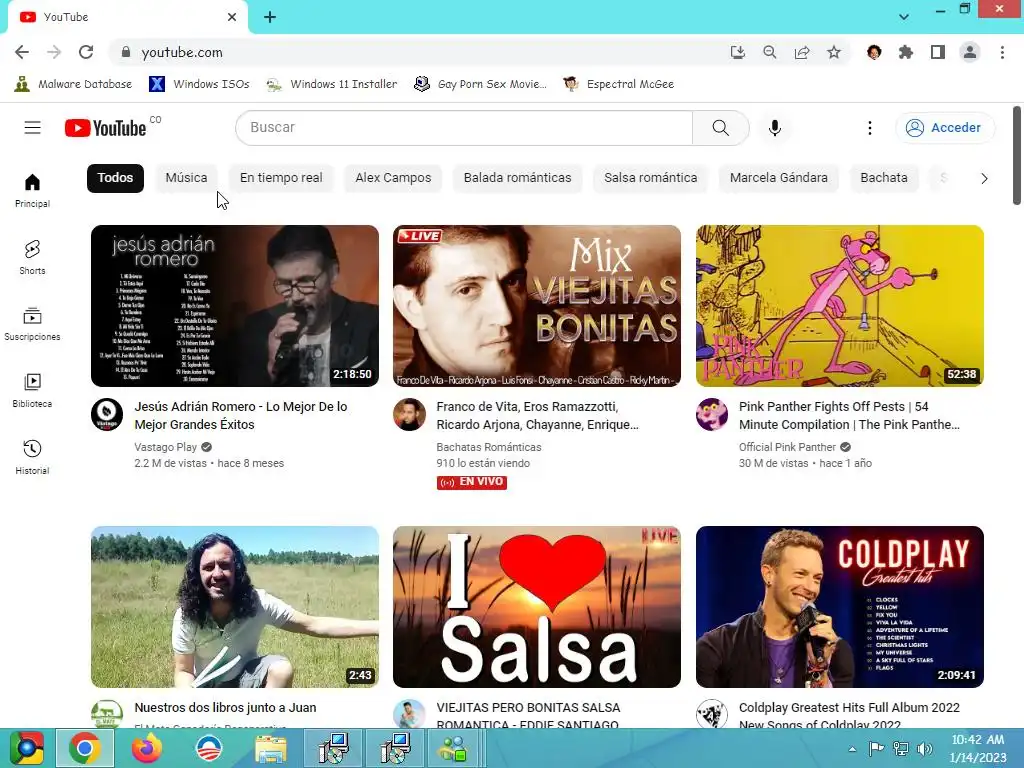Open Pink Panther video thumbnail
The width and height of the screenshot is (1024, 768).
[840, 306]
